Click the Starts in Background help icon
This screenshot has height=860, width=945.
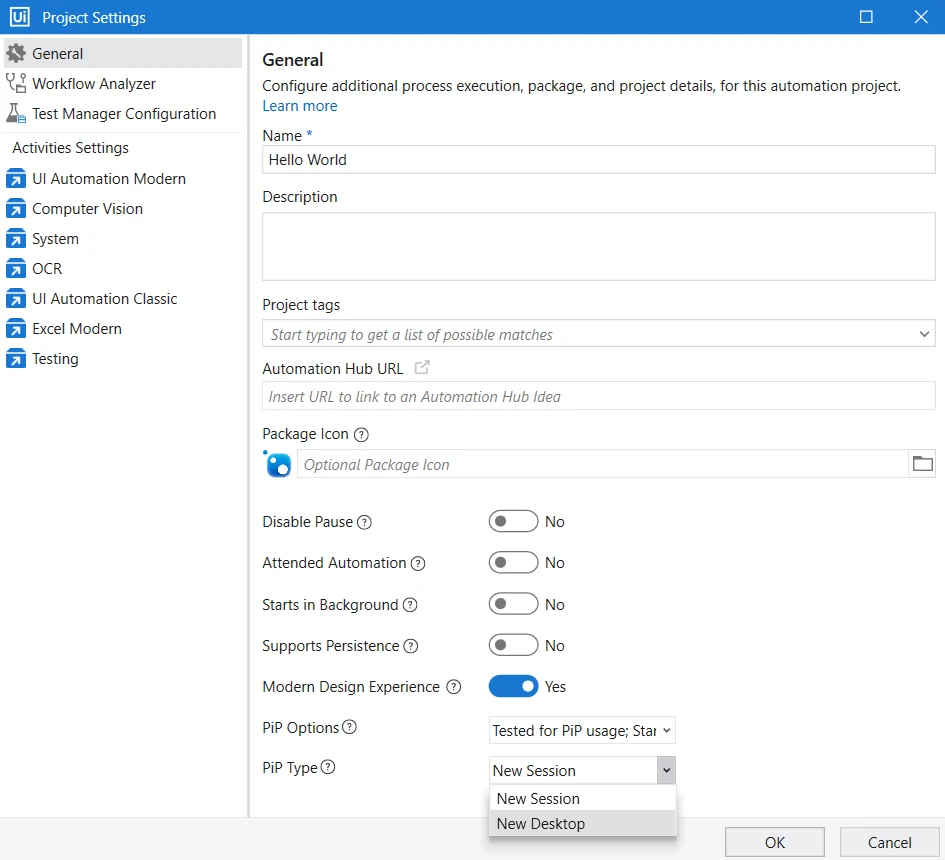pyautogui.click(x=410, y=605)
